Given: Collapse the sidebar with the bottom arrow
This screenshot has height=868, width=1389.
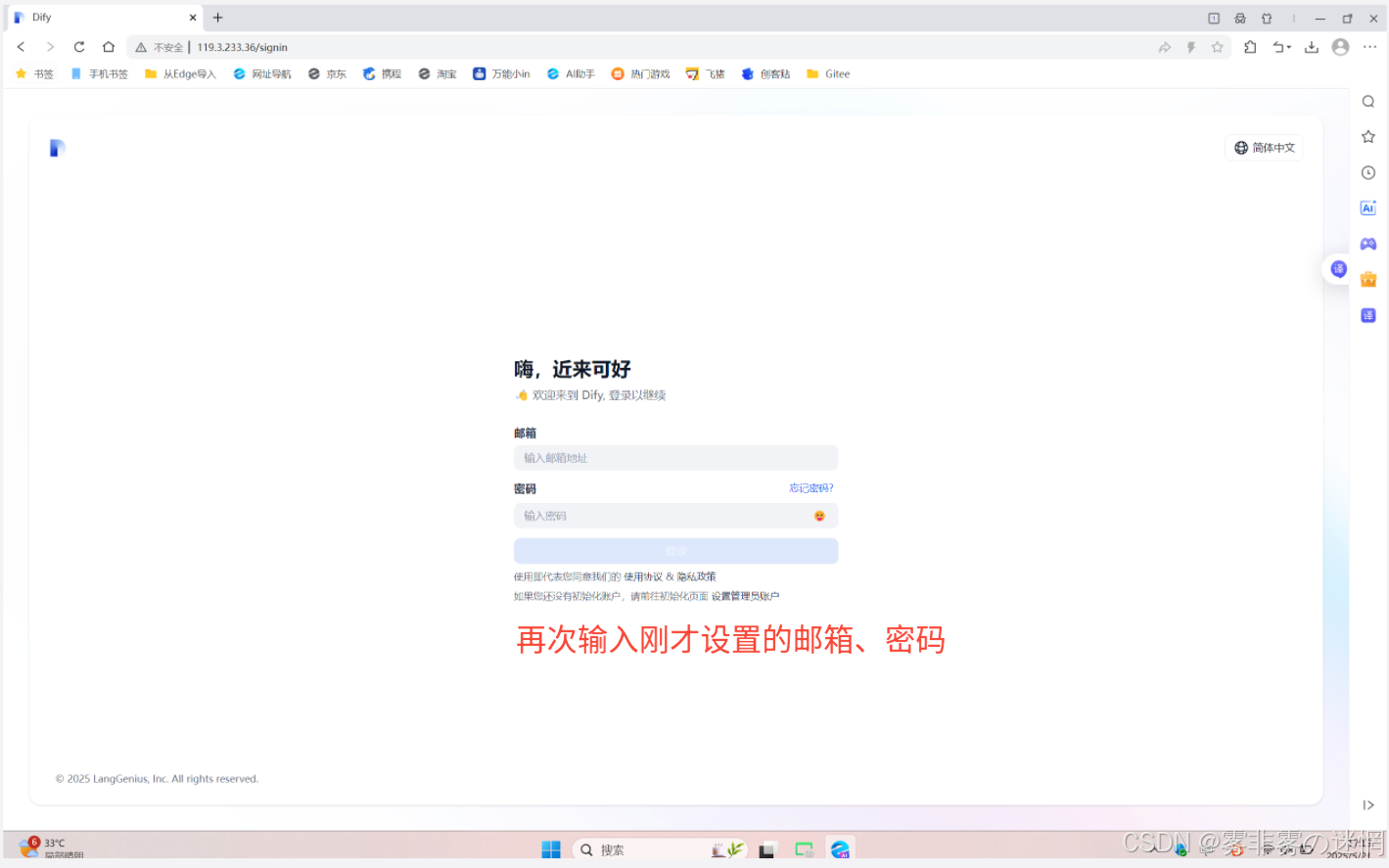Looking at the screenshot, I should point(1368,805).
